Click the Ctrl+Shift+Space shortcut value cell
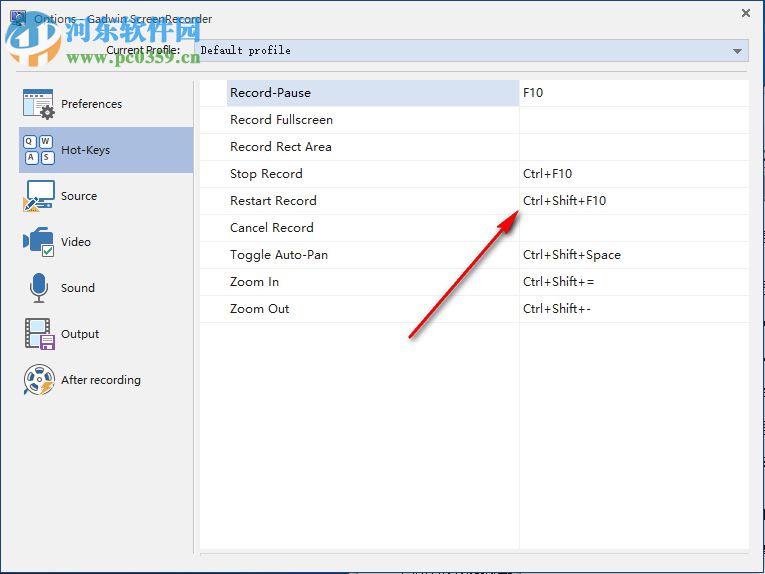The height and width of the screenshot is (574, 765). (x=634, y=255)
